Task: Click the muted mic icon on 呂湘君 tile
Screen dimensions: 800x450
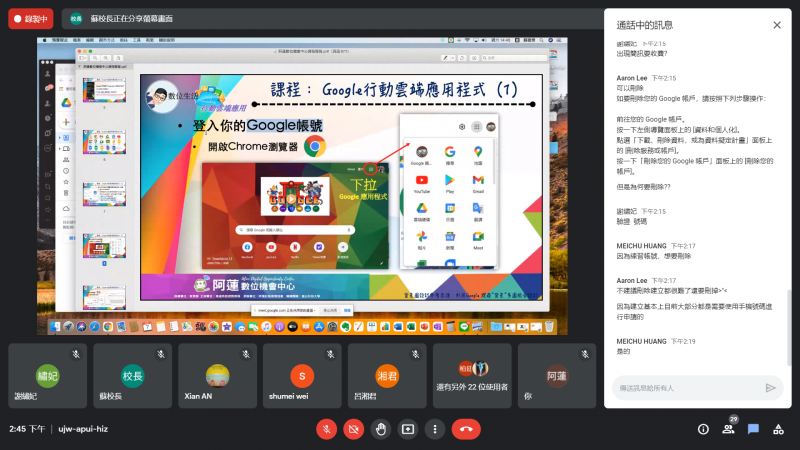Action: click(x=415, y=354)
